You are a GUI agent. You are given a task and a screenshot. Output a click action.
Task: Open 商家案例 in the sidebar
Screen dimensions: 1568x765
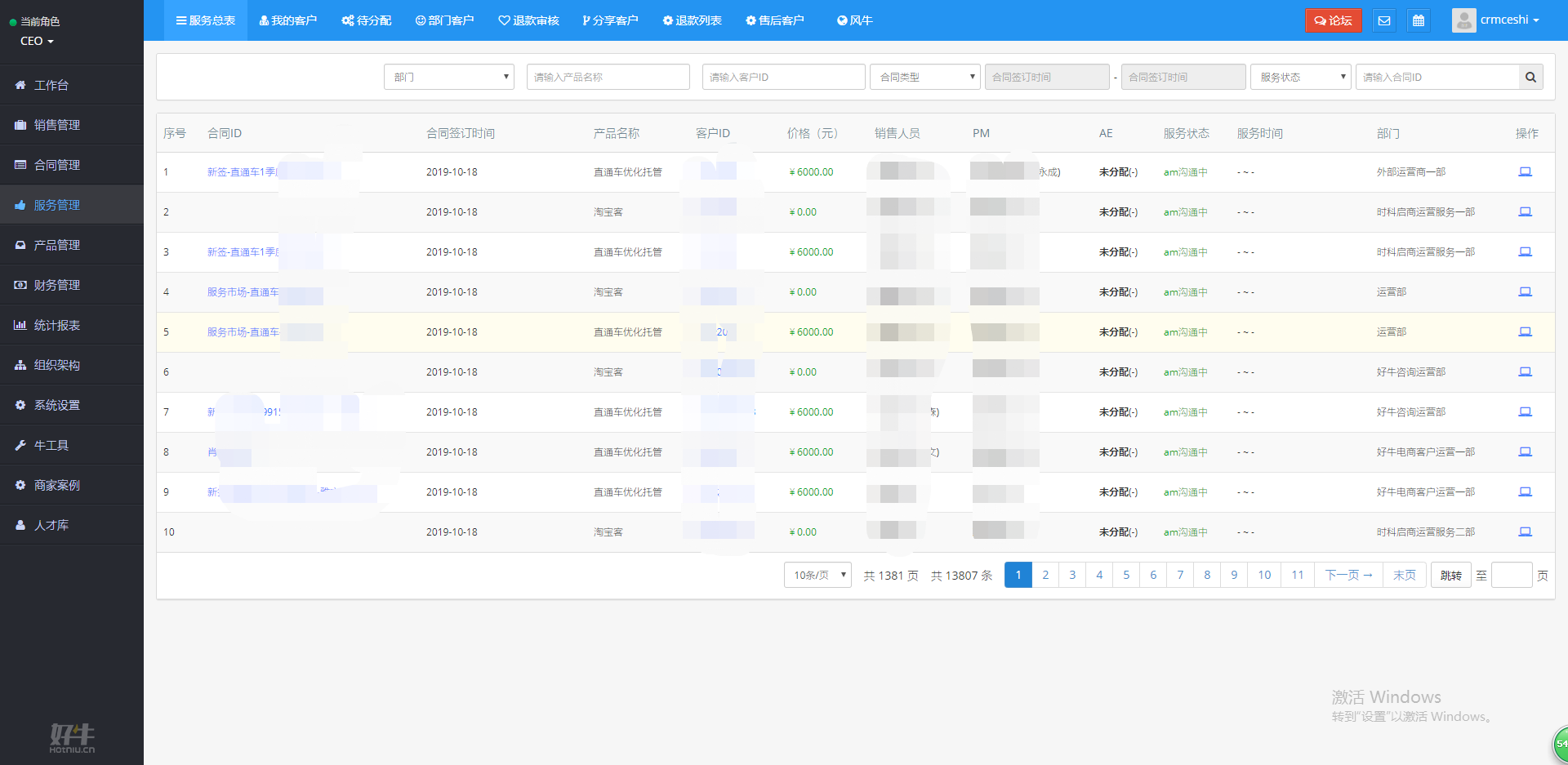[x=72, y=485]
